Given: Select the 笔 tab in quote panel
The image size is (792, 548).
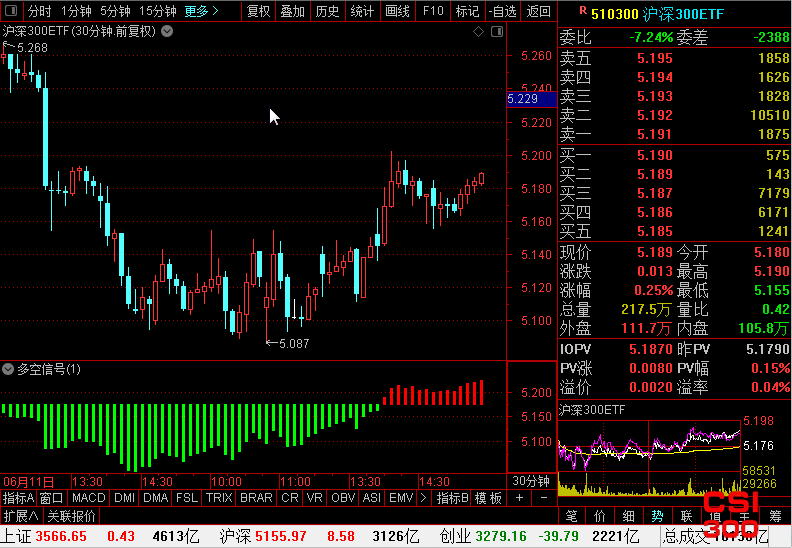Looking at the screenshot, I should [x=571, y=516].
